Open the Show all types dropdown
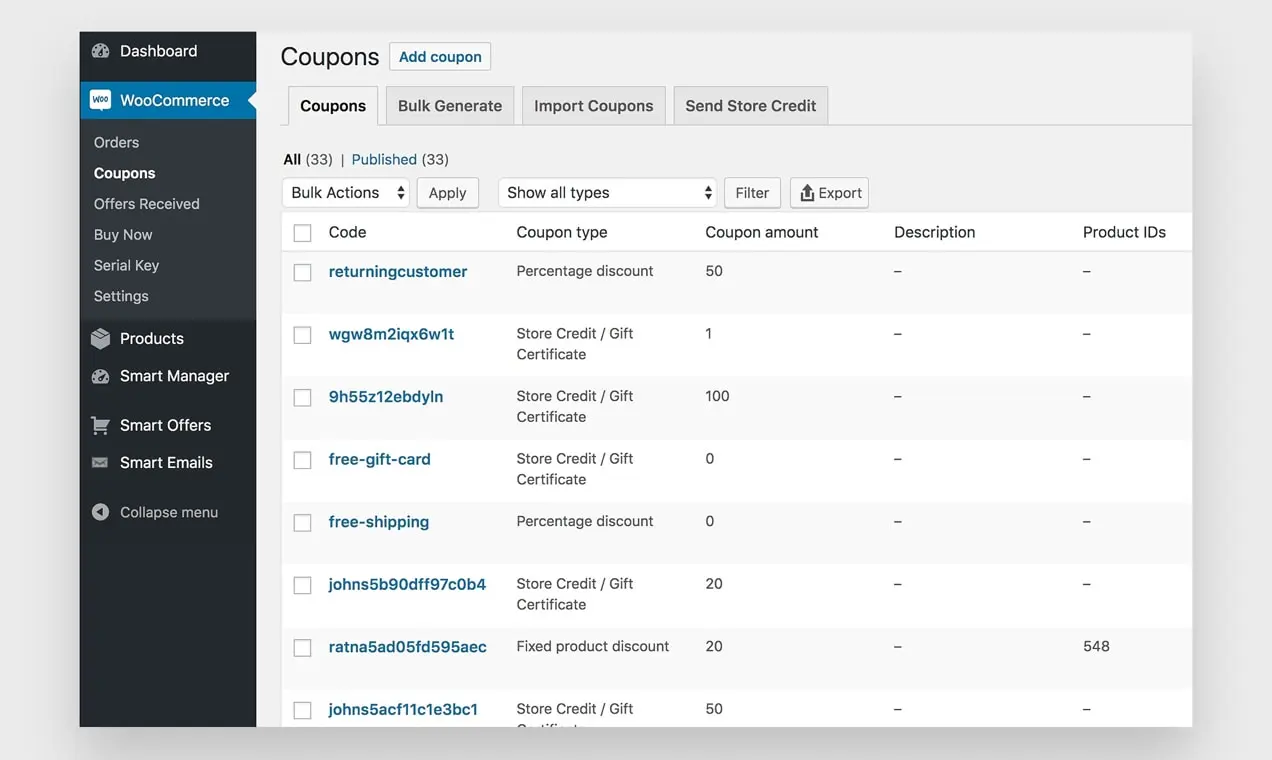This screenshot has width=1272, height=760. tap(608, 193)
